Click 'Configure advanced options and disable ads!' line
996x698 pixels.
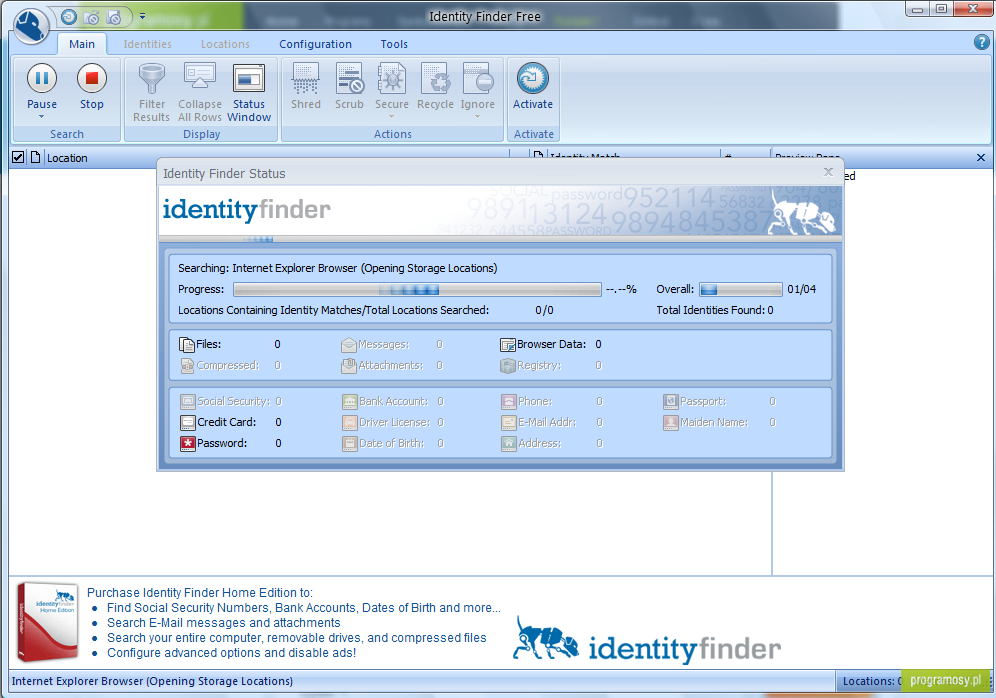coord(231,653)
